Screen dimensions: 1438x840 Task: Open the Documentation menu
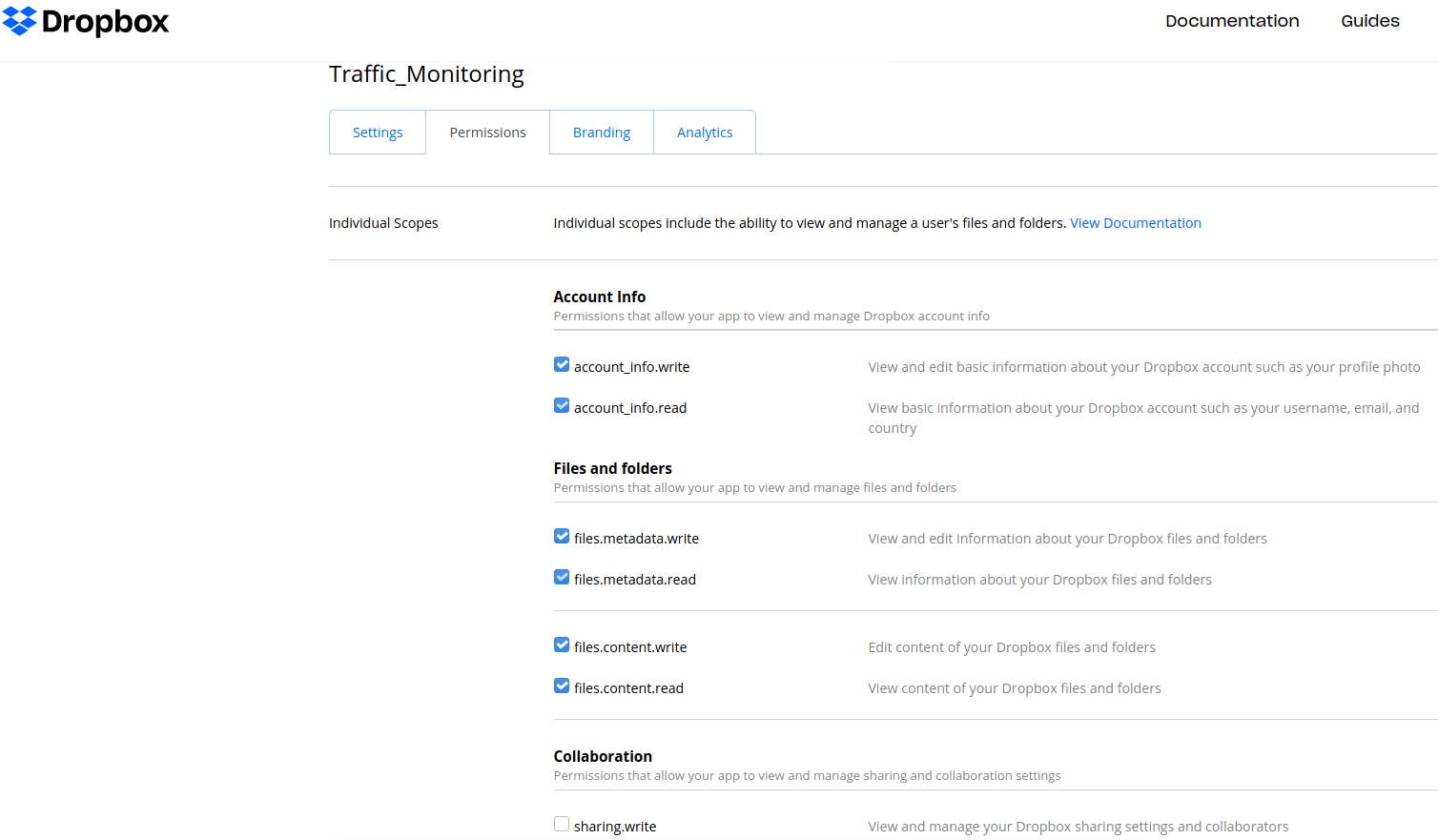click(1232, 21)
